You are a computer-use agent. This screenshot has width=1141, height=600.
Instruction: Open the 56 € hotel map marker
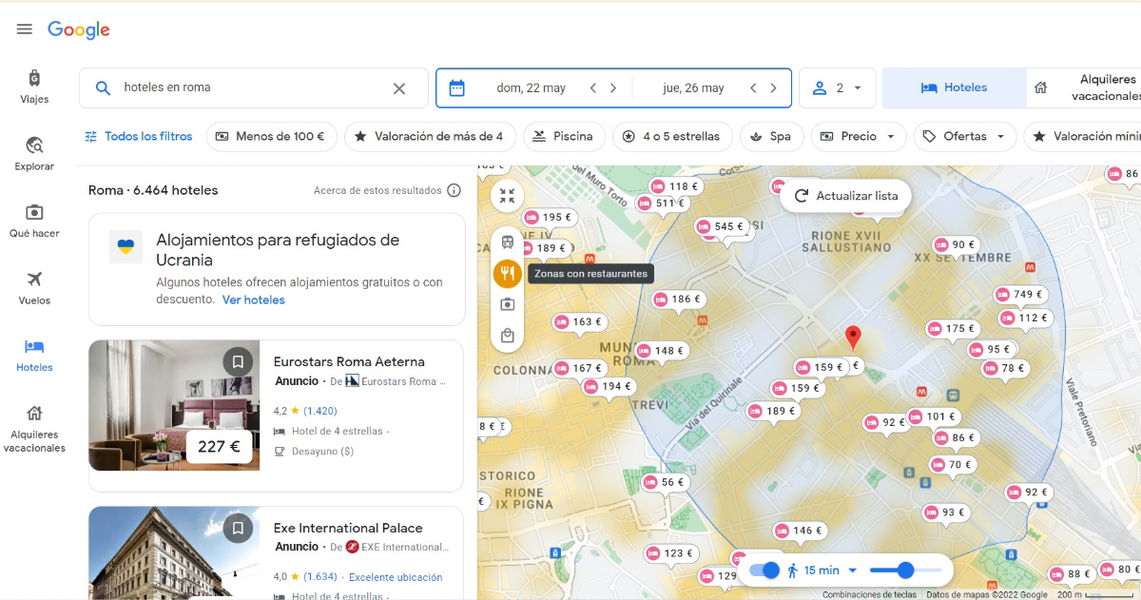[665, 482]
